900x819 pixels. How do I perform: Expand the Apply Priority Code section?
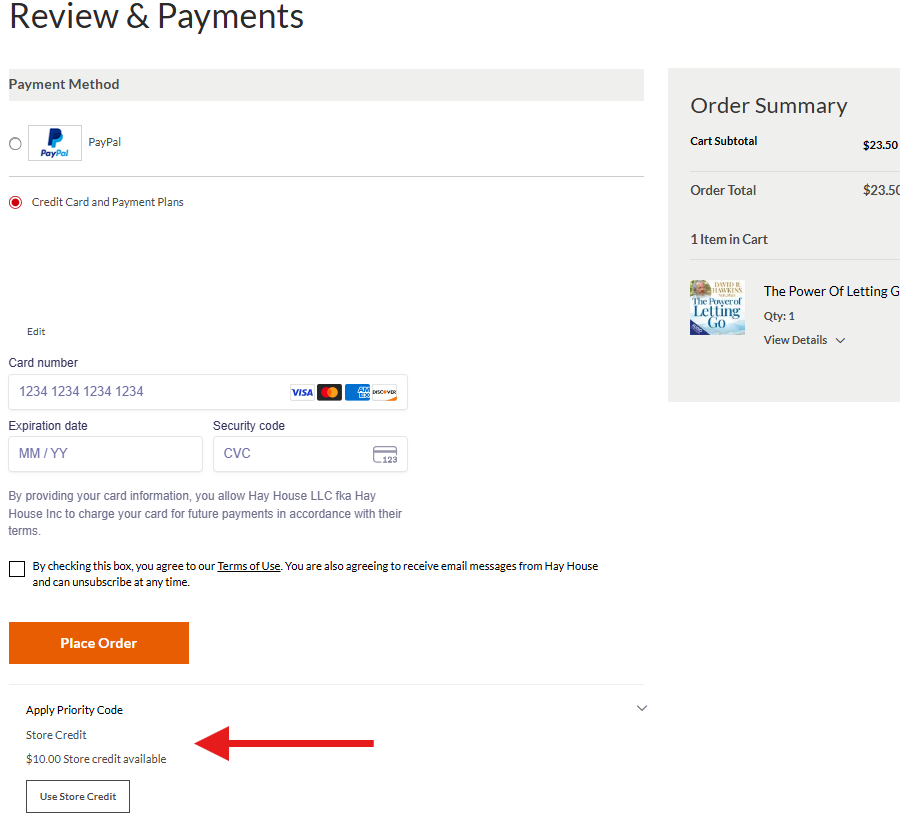[642, 709]
